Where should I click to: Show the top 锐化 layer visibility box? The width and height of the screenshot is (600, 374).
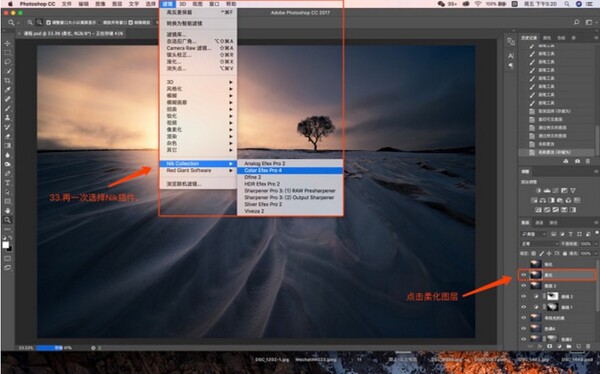[523, 264]
